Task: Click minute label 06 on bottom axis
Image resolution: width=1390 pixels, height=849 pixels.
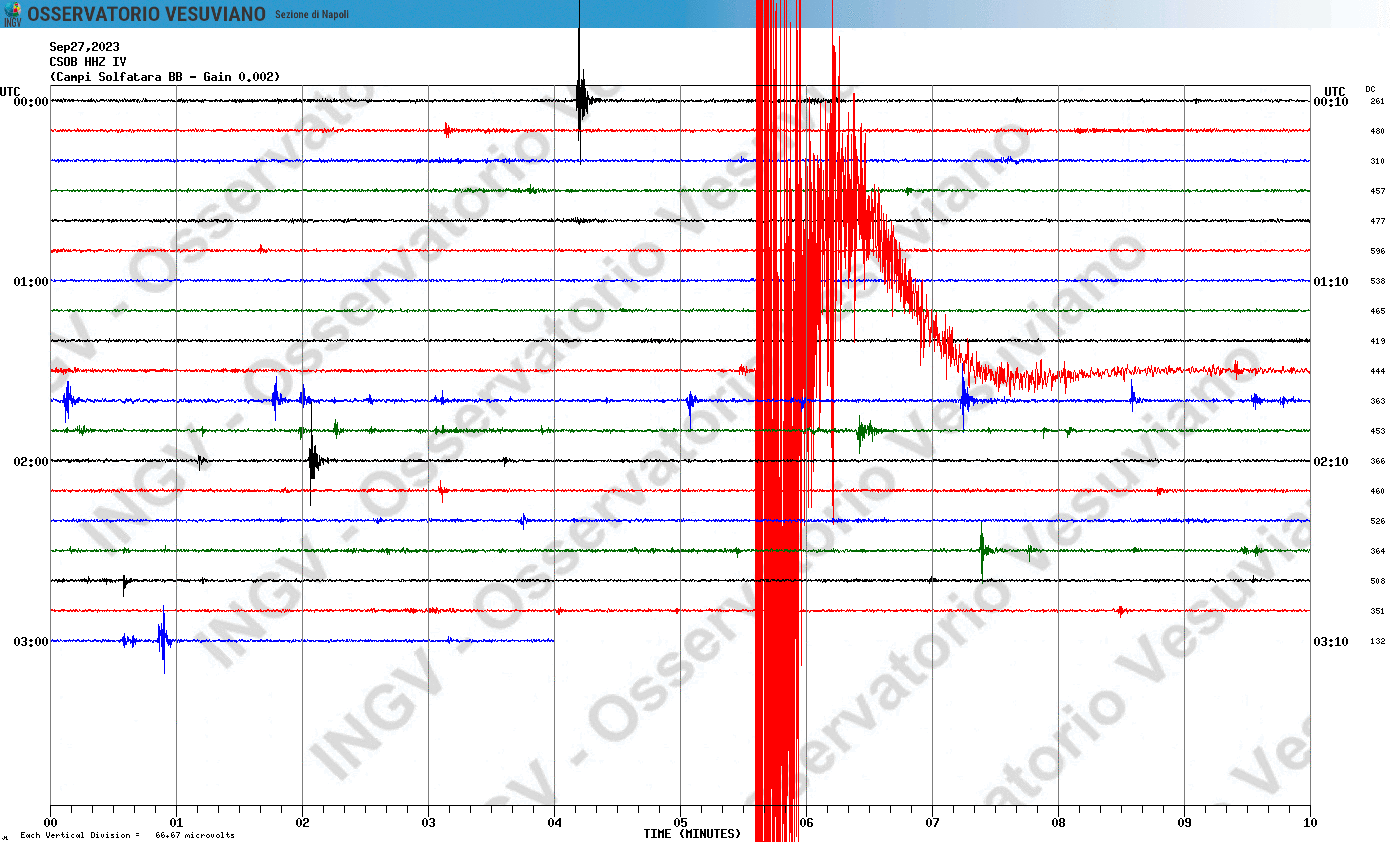Action: (x=806, y=823)
